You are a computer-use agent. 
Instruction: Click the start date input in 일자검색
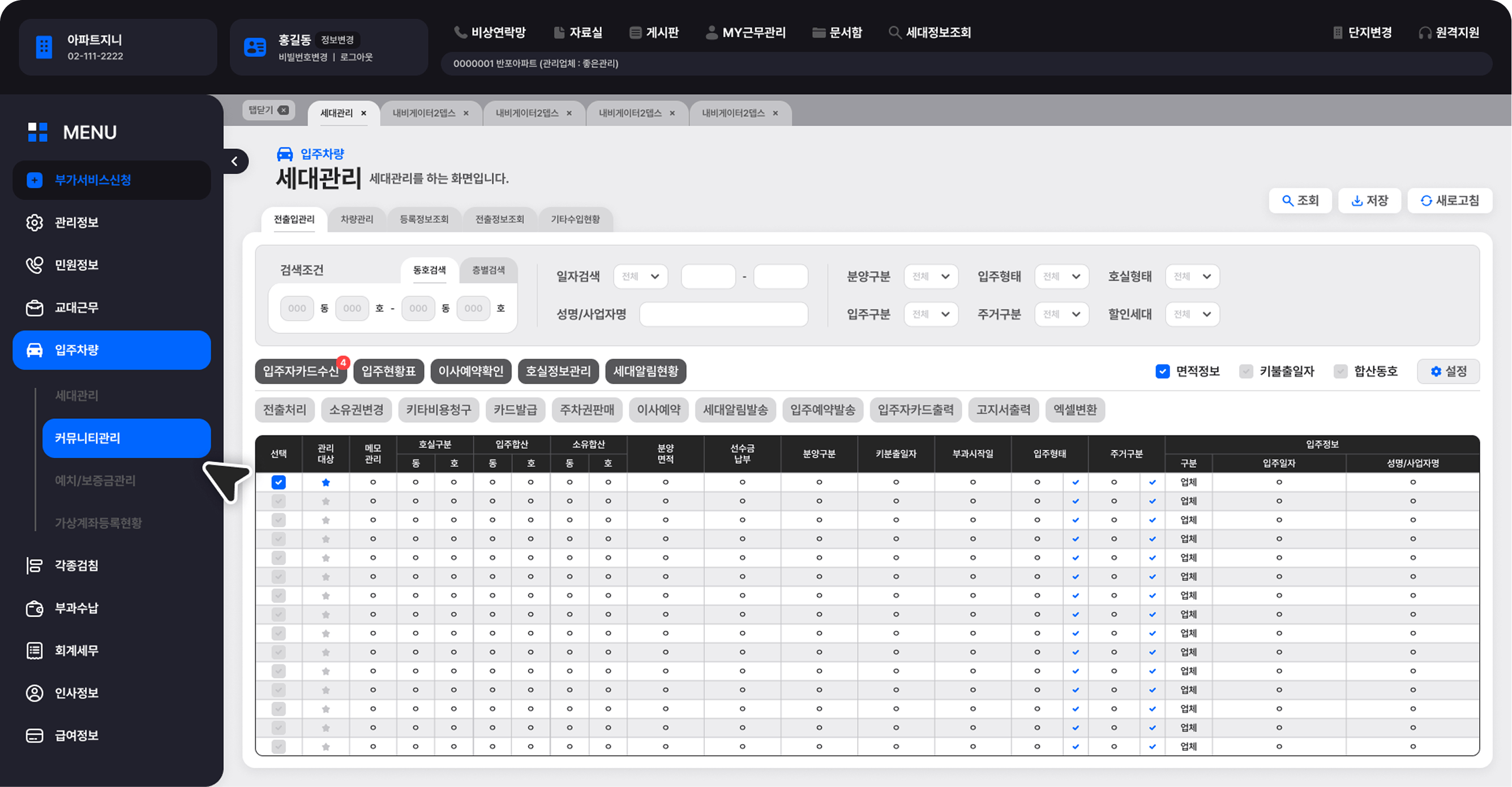[708, 276]
